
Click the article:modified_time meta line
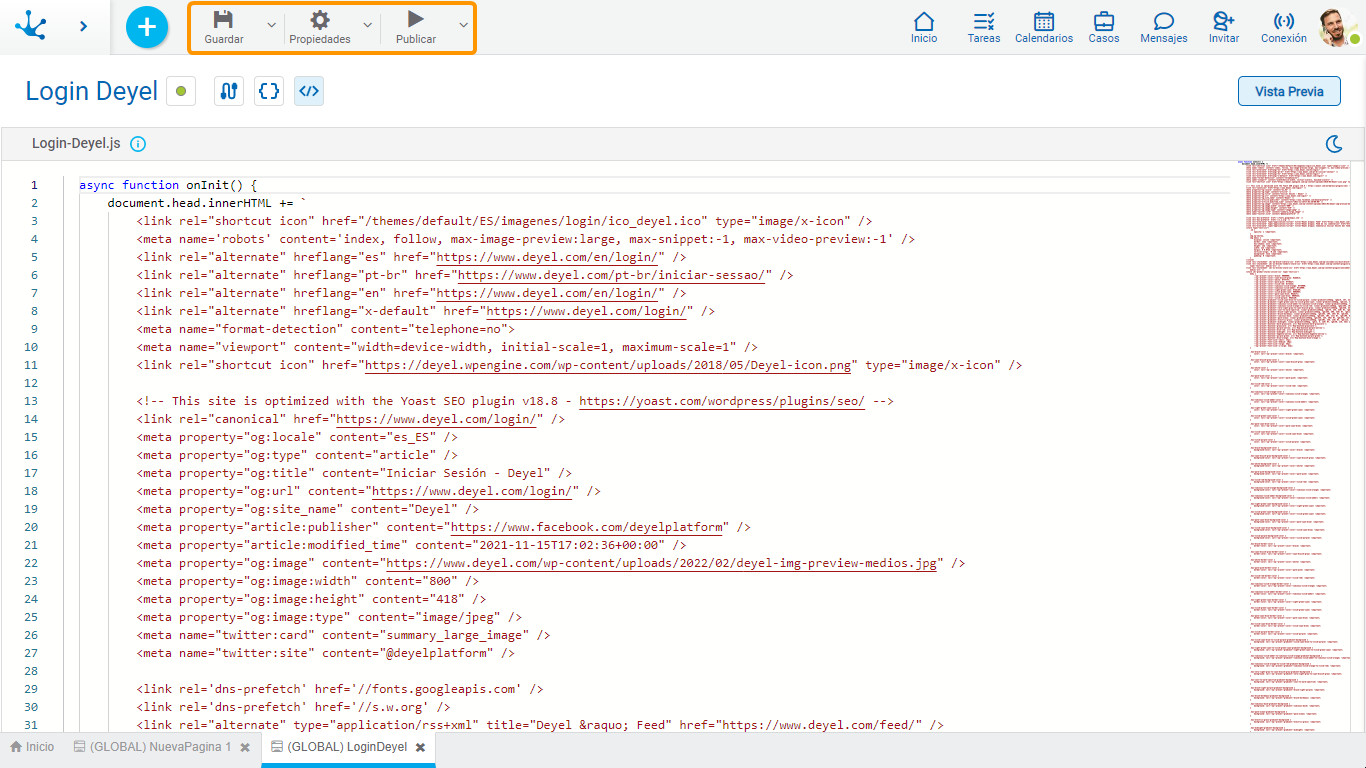pos(411,545)
